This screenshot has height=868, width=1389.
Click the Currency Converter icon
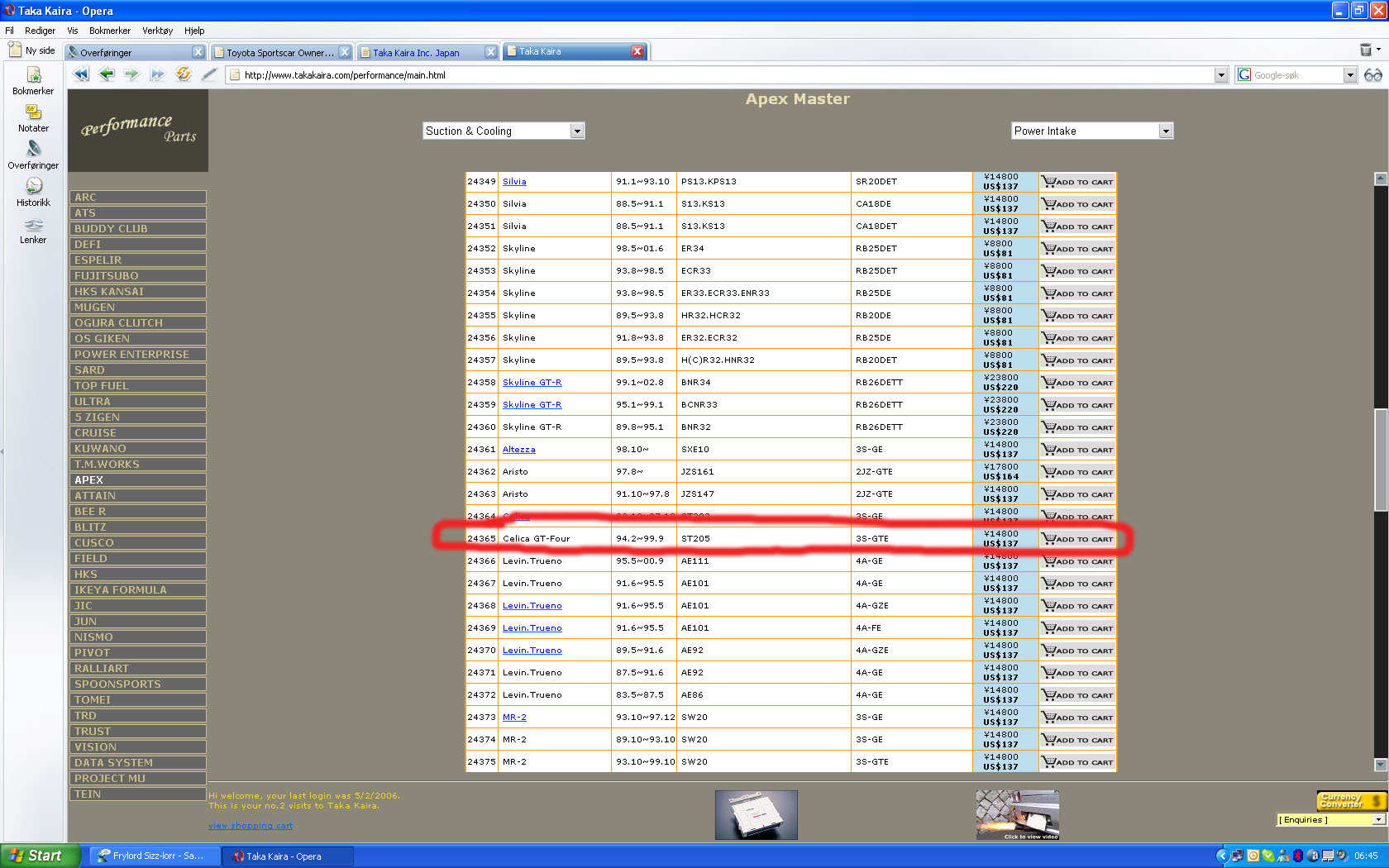coord(1350,800)
